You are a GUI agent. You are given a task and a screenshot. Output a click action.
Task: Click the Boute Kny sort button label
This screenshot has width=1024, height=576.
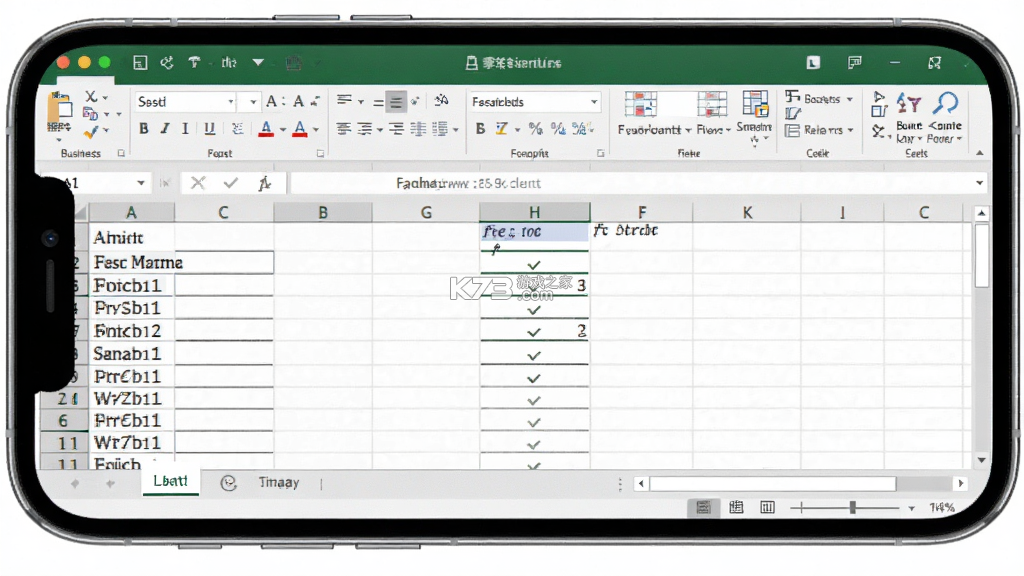pyautogui.click(x=909, y=131)
